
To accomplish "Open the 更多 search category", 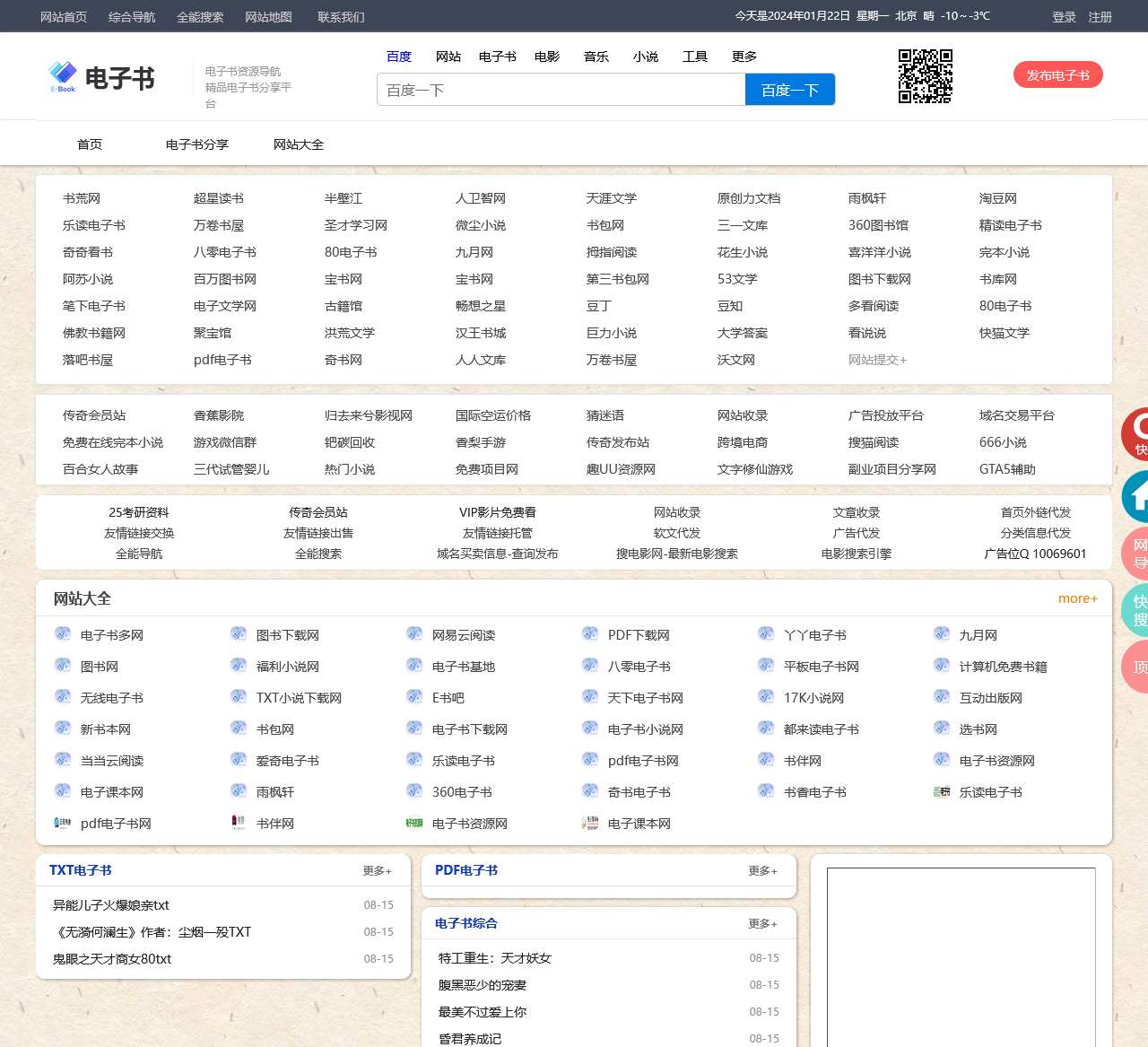I will [744, 57].
